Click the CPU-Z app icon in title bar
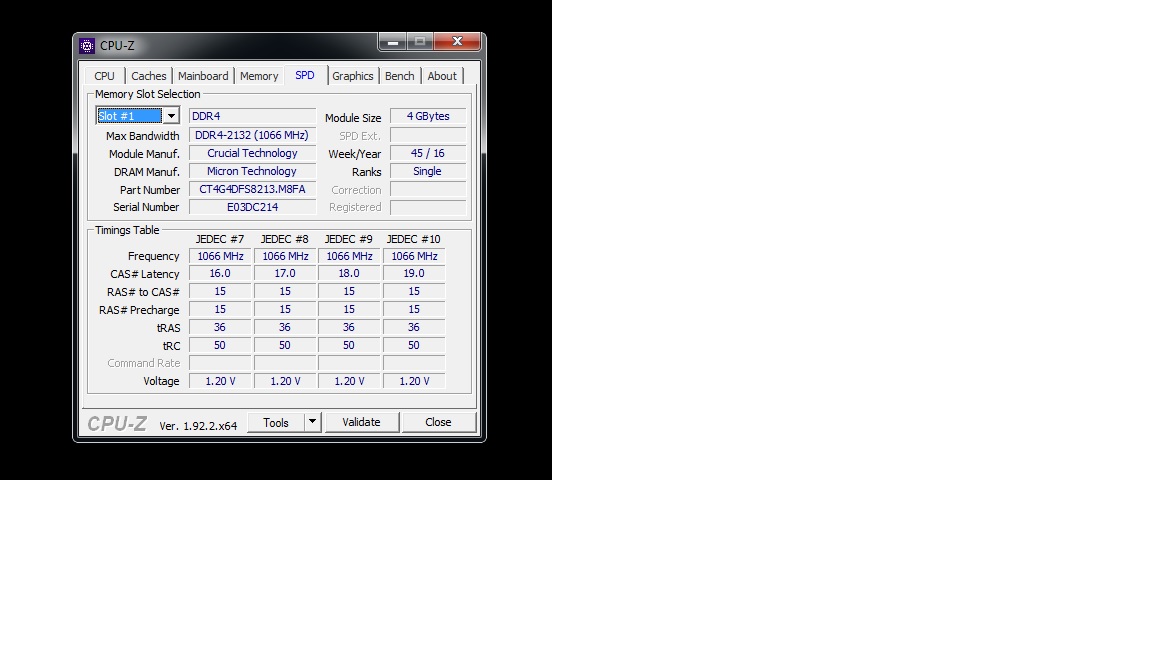 click(87, 46)
